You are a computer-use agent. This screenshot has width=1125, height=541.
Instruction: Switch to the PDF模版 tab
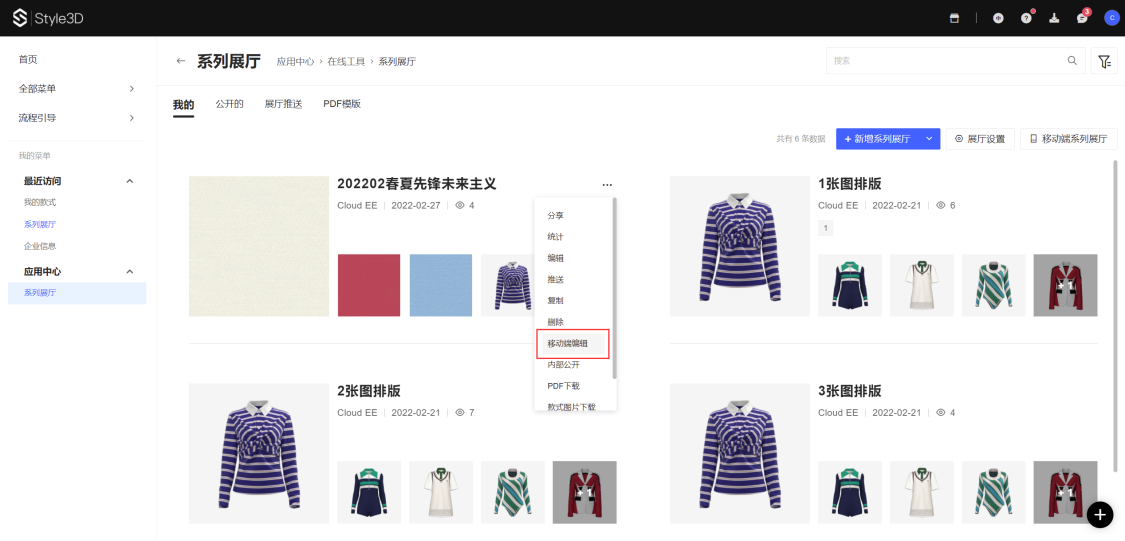pos(341,104)
